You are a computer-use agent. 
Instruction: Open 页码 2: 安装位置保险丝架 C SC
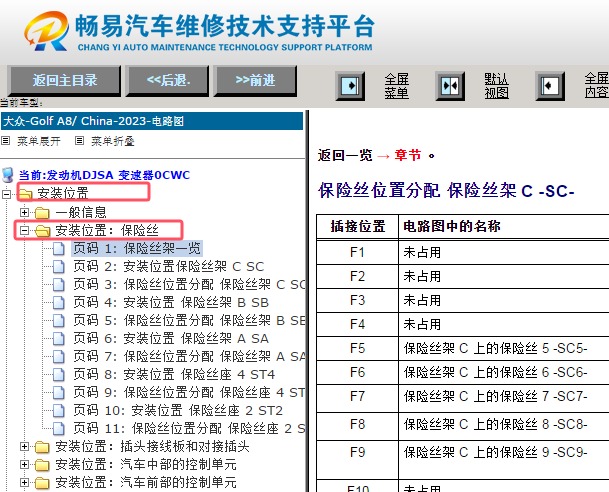coord(169,266)
